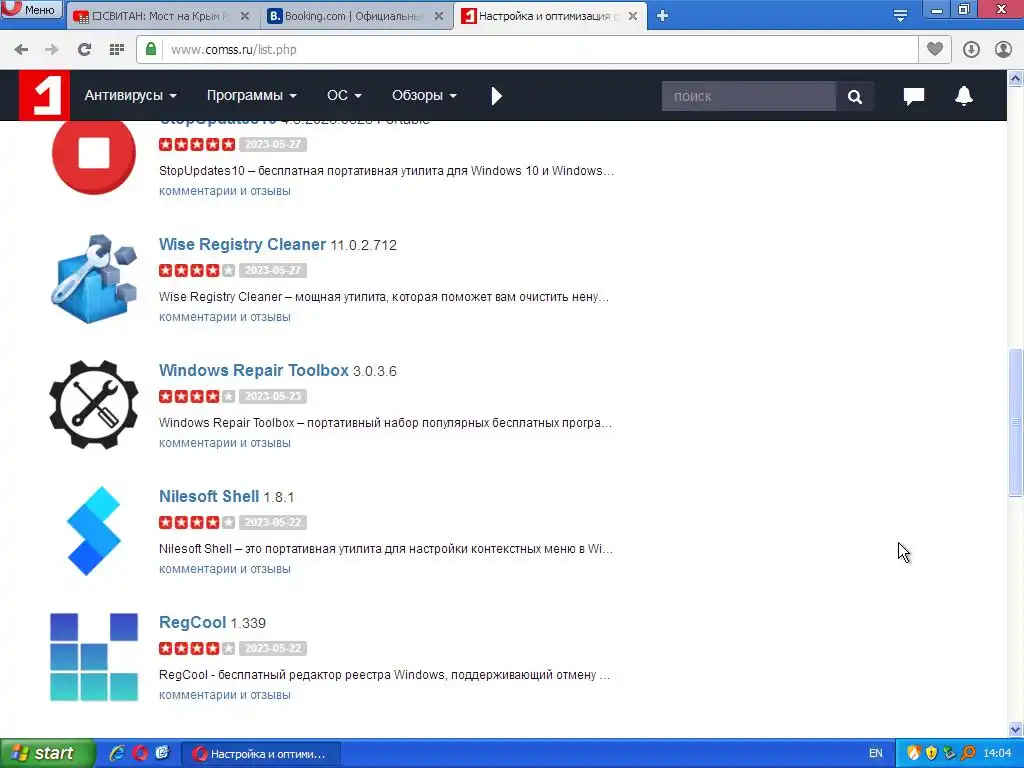The width and height of the screenshot is (1024, 768).
Task: Click the Wise Registry Cleaner blue icon
Action: (94, 279)
